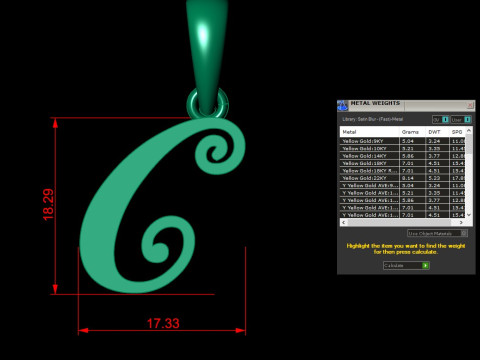Toggle Use Object Materials option
Image resolution: width=480 pixels, height=360 pixels.
pyautogui.click(x=437, y=233)
